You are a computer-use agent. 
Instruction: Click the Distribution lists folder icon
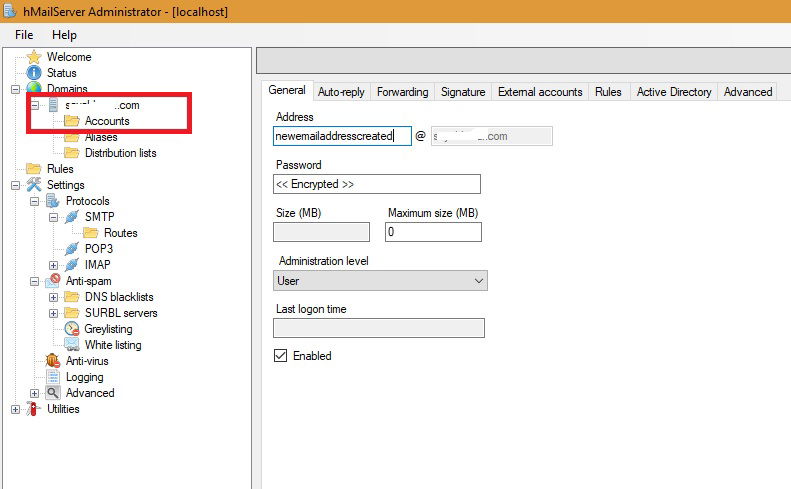tap(72, 152)
